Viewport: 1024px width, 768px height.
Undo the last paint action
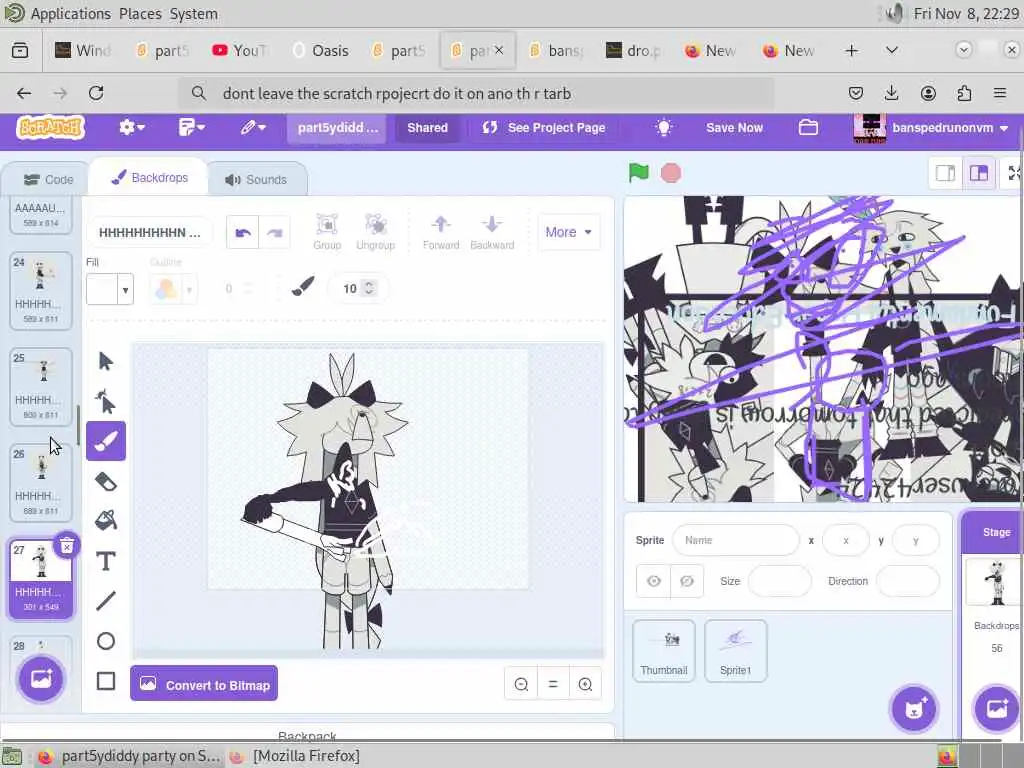tap(243, 232)
